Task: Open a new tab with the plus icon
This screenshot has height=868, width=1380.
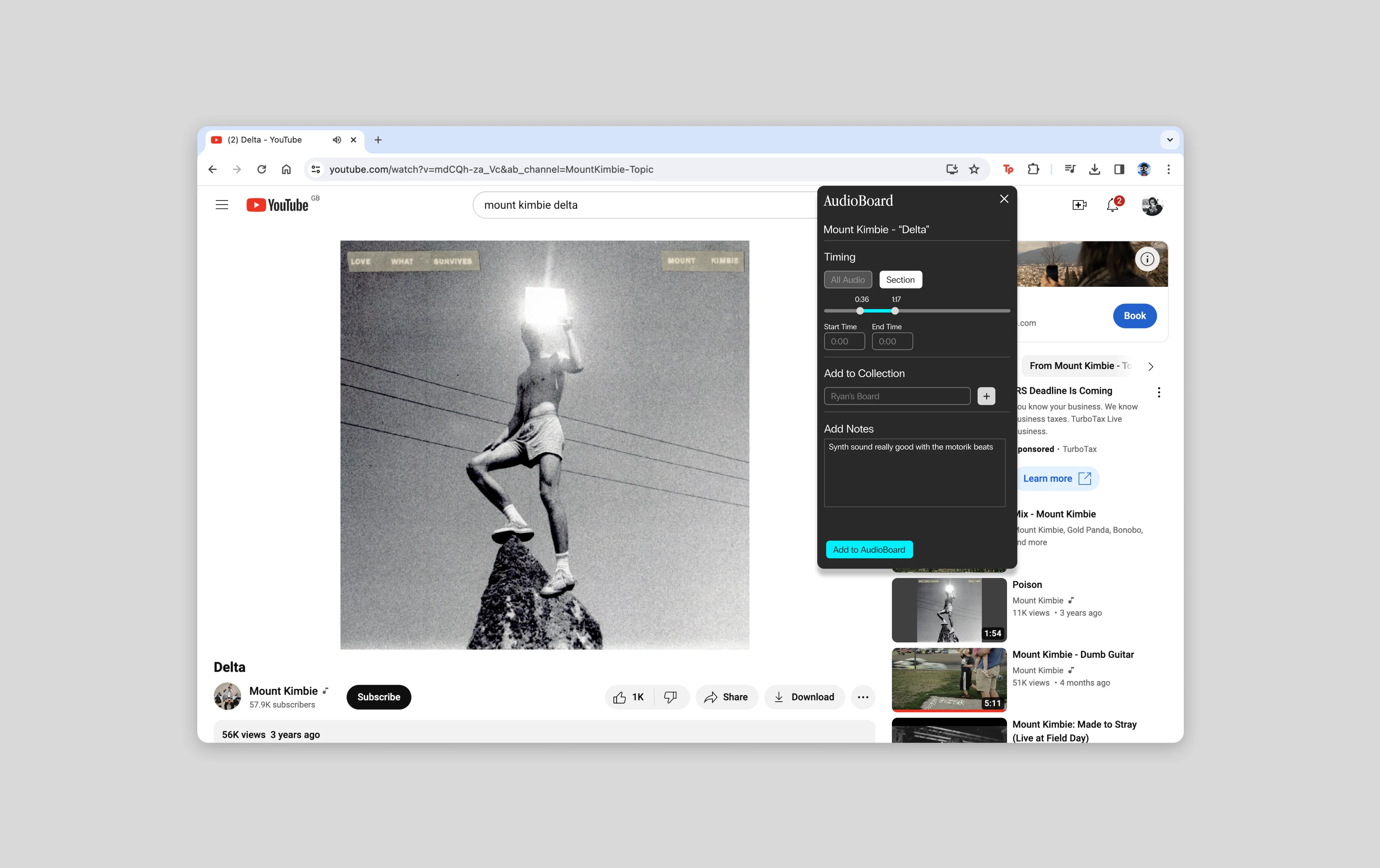Action: 378,140
